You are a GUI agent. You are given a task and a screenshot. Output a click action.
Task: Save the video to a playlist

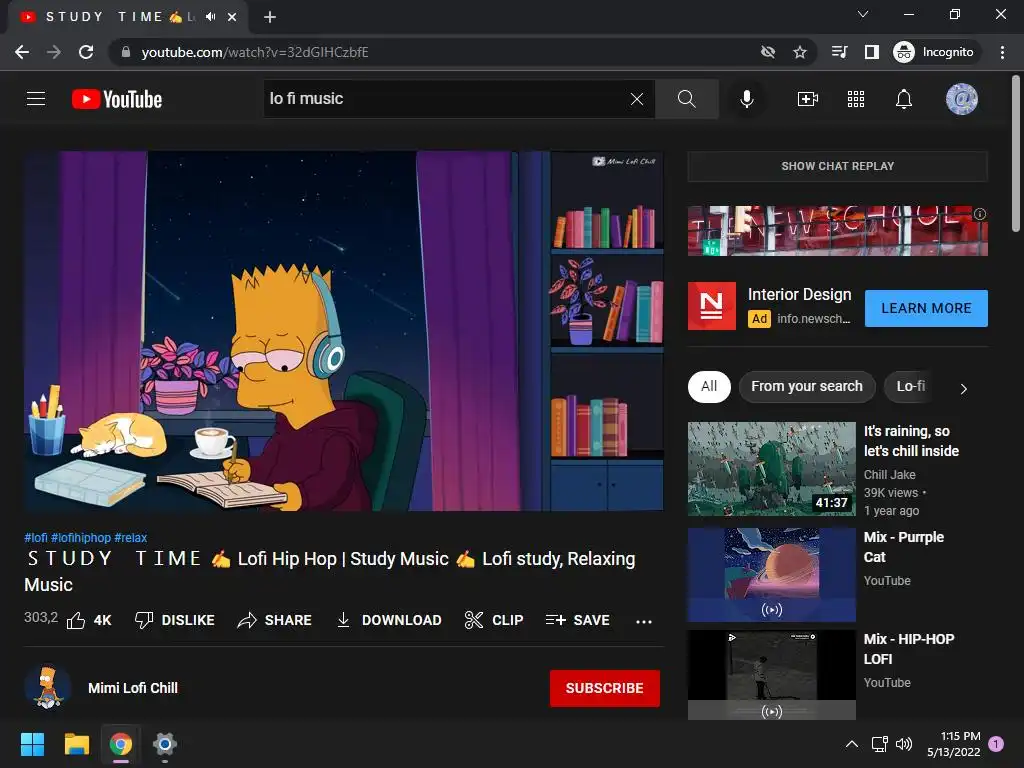coord(577,620)
